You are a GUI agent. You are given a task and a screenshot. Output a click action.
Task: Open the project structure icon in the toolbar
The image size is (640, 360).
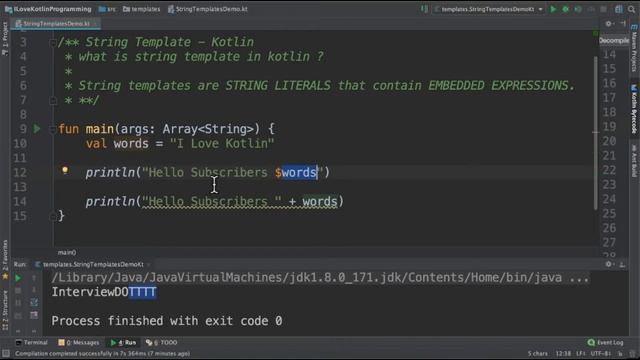point(619,9)
